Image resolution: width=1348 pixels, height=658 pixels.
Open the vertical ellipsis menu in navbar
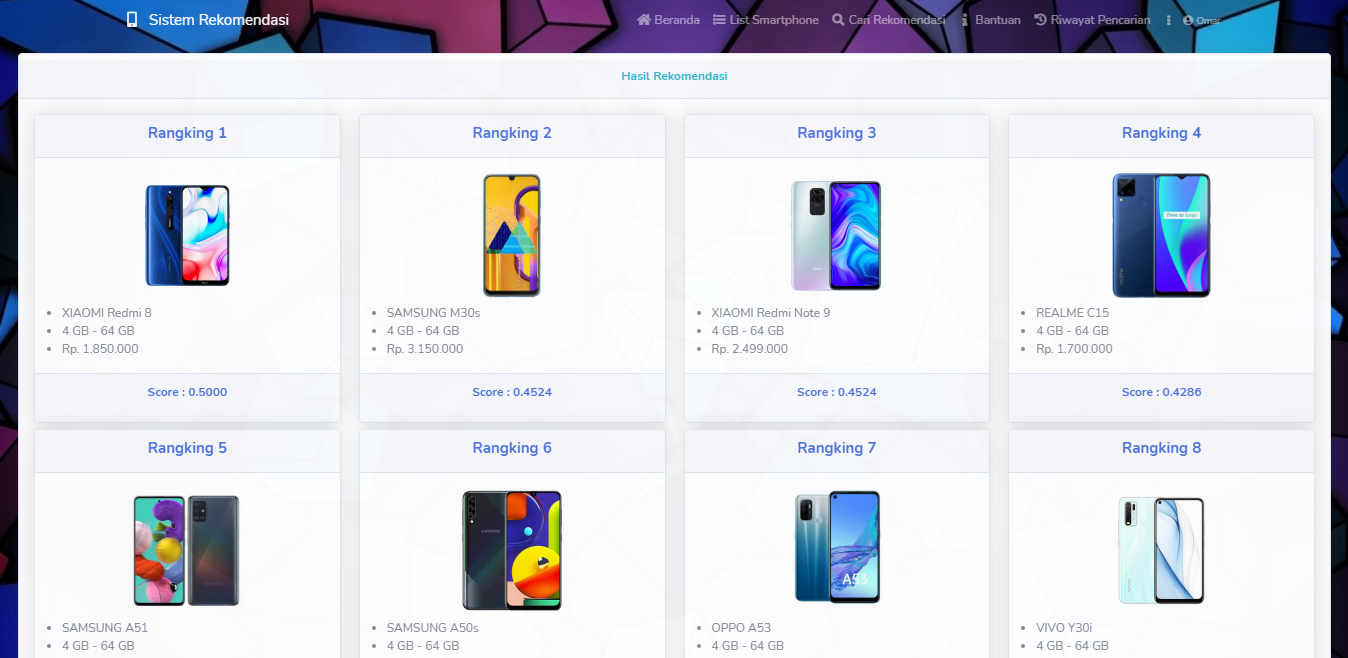1168,20
